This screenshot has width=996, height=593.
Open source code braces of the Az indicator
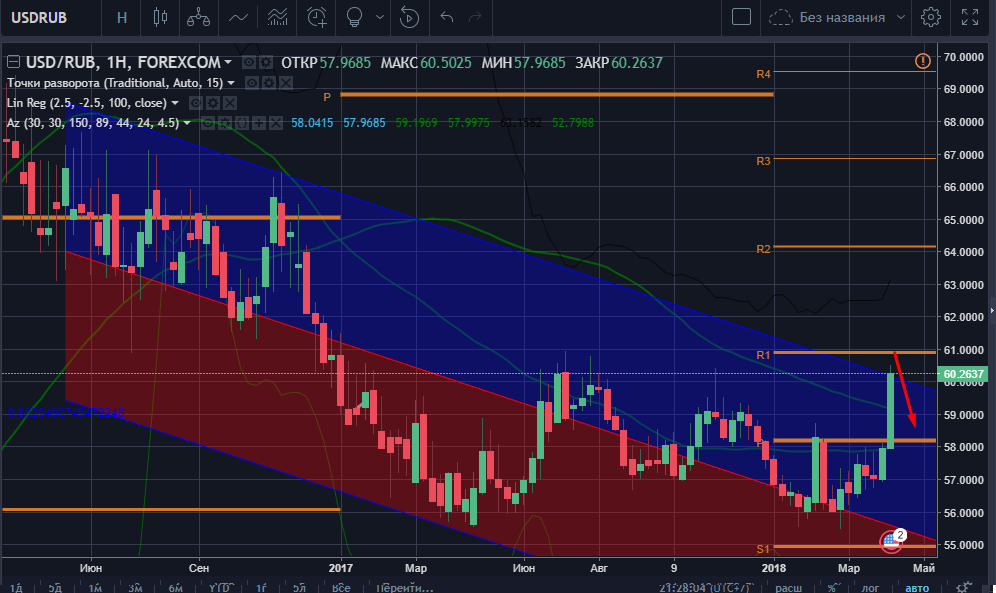click(x=242, y=123)
